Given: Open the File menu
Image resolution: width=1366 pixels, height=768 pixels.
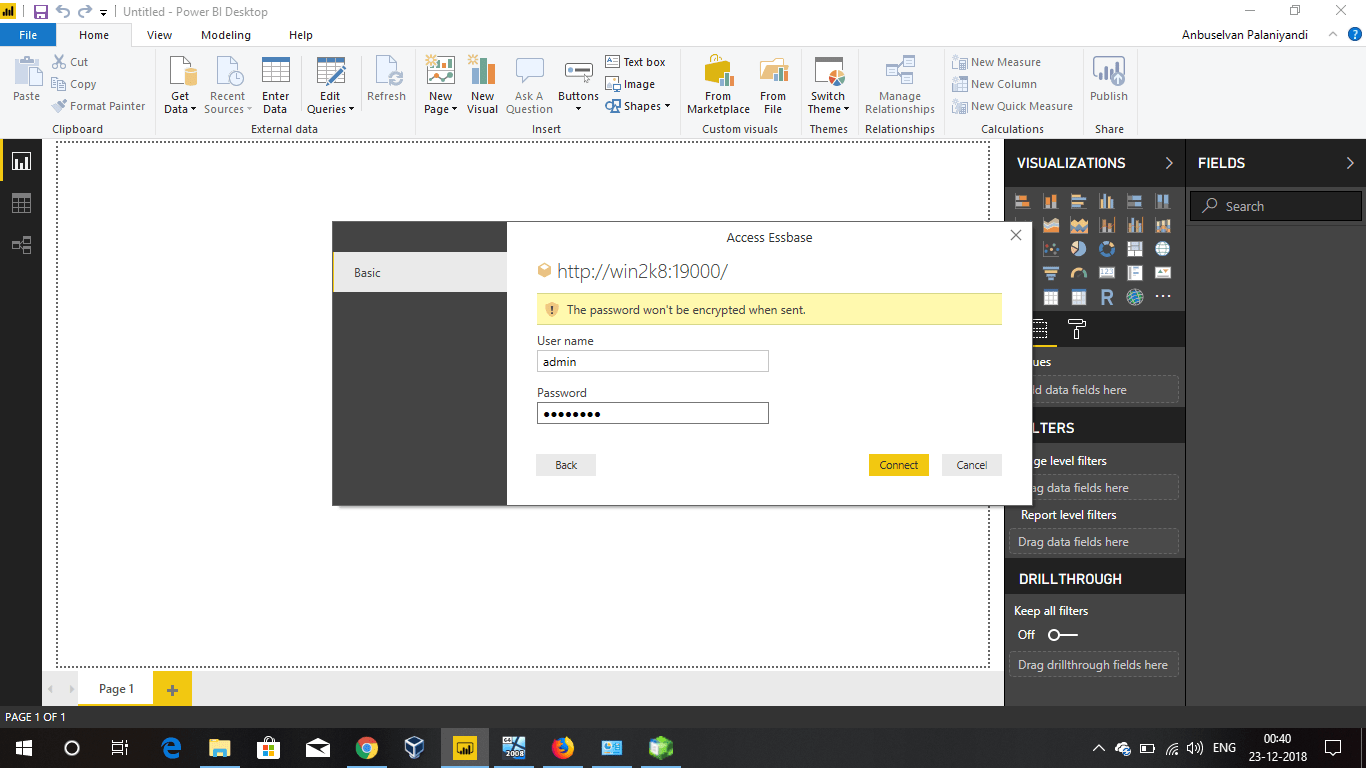Looking at the screenshot, I should tap(28, 35).
